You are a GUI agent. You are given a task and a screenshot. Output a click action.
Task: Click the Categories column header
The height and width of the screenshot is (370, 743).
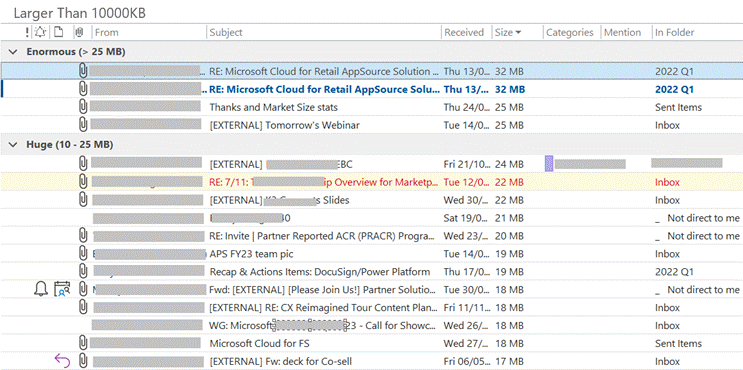(x=571, y=32)
